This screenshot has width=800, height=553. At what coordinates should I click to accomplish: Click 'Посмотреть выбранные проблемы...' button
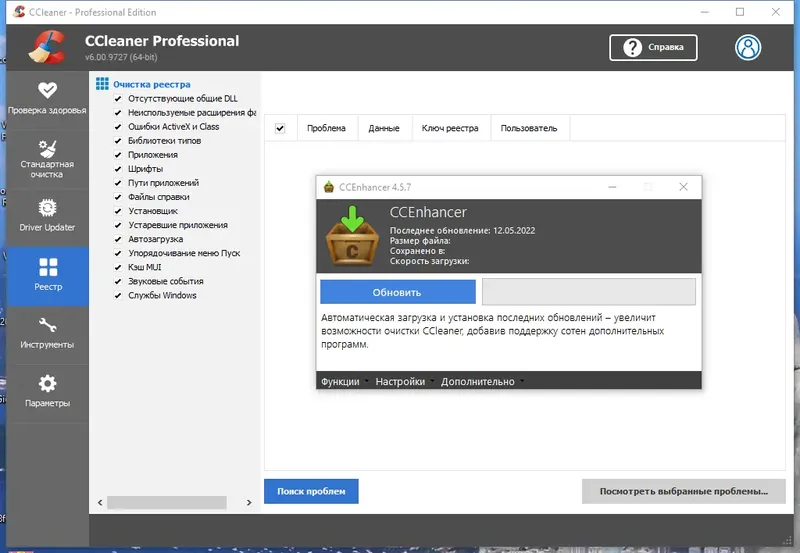click(x=684, y=491)
